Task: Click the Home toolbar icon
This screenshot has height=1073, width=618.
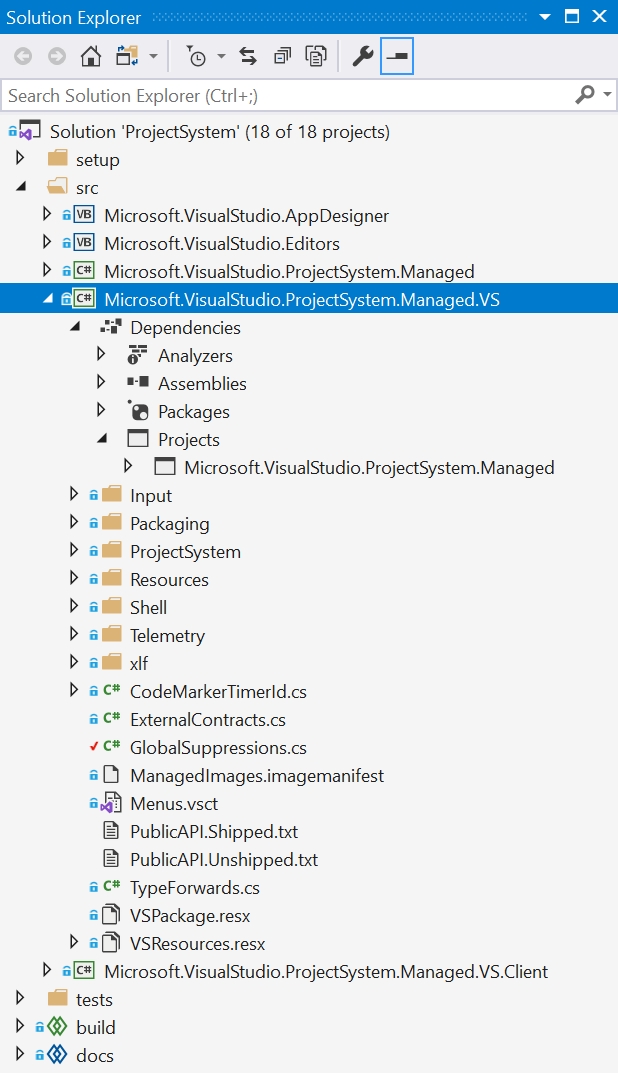Action: point(90,56)
